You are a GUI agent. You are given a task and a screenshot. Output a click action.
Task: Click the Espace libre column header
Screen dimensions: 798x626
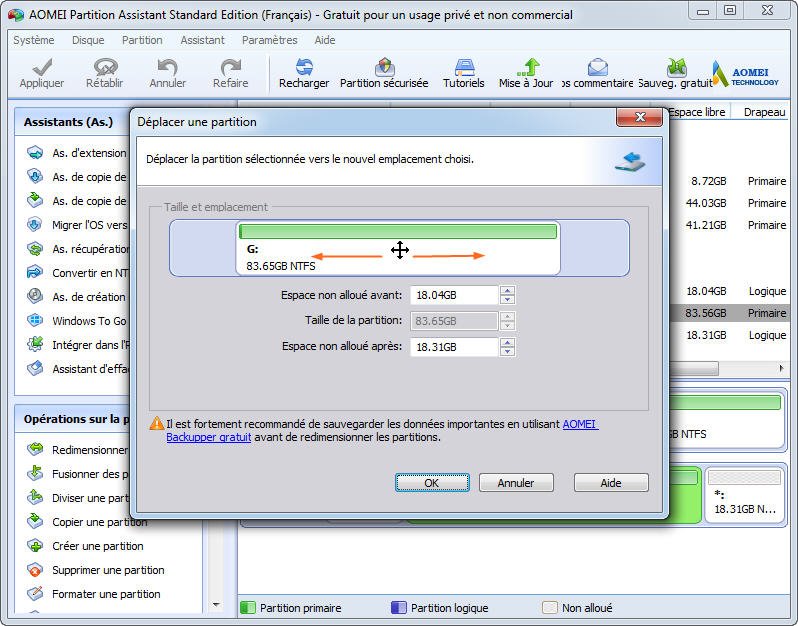697,112
